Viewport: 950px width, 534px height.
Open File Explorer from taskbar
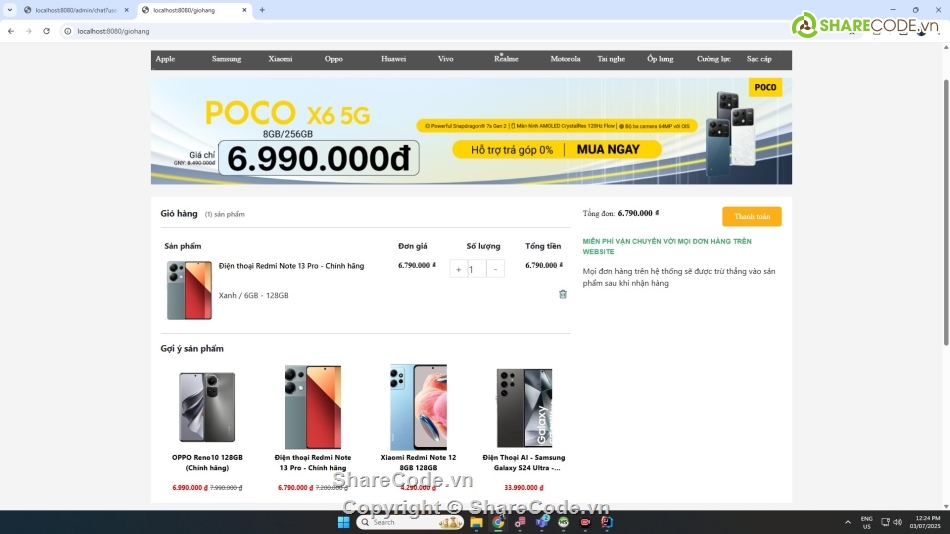[x=476, y=522]
